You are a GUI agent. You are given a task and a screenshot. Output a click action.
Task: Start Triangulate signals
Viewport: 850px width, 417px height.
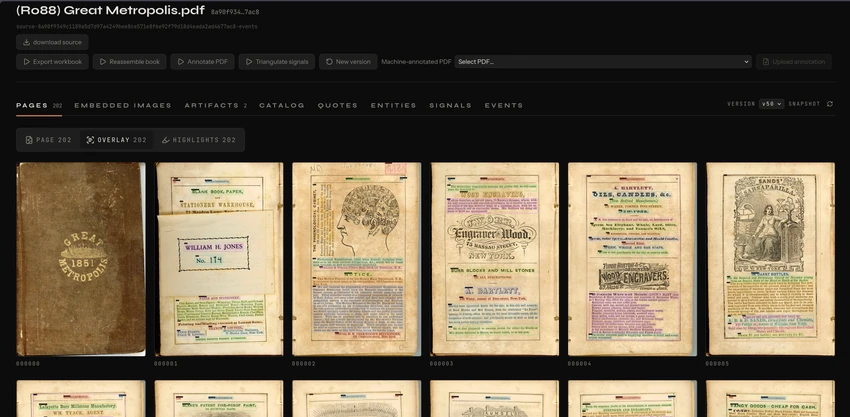276,62
